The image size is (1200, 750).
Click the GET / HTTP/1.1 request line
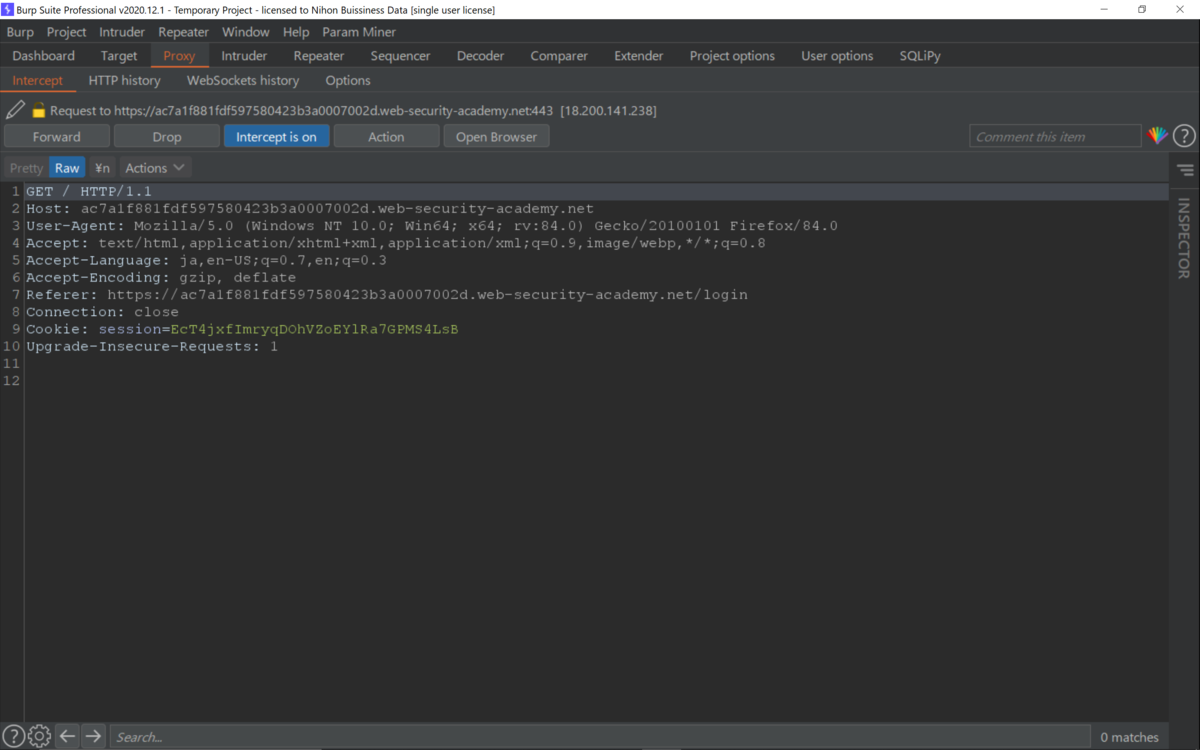coord(89,191)
